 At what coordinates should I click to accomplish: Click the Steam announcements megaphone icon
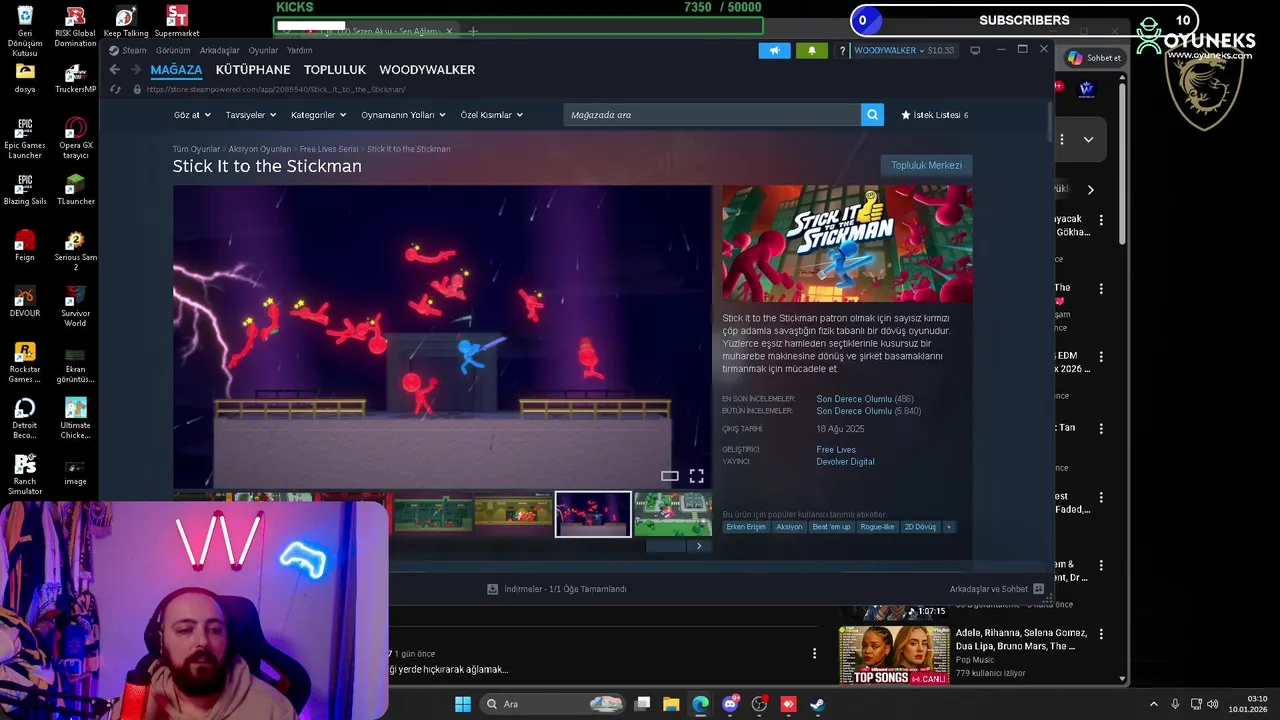click(x=774, y=50)
